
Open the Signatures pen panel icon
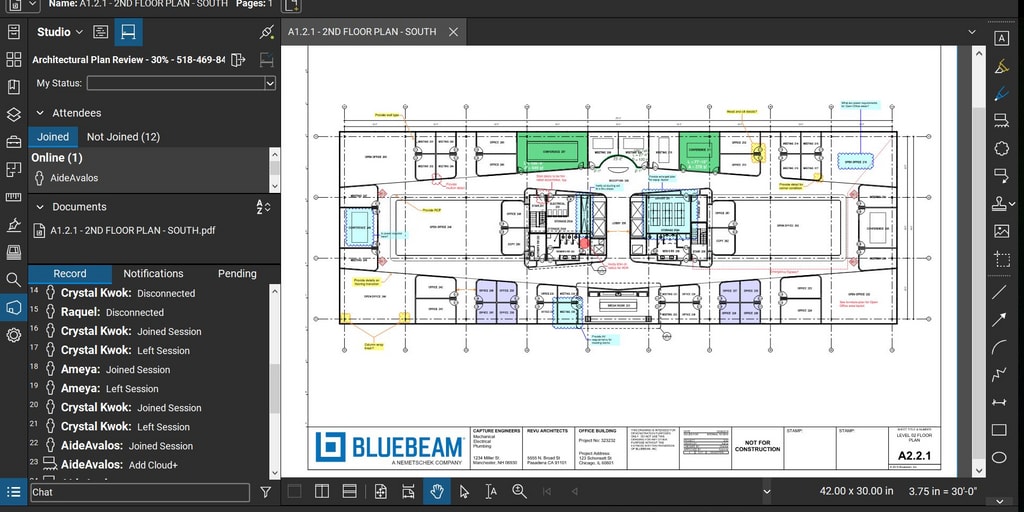tap(14, 225)
